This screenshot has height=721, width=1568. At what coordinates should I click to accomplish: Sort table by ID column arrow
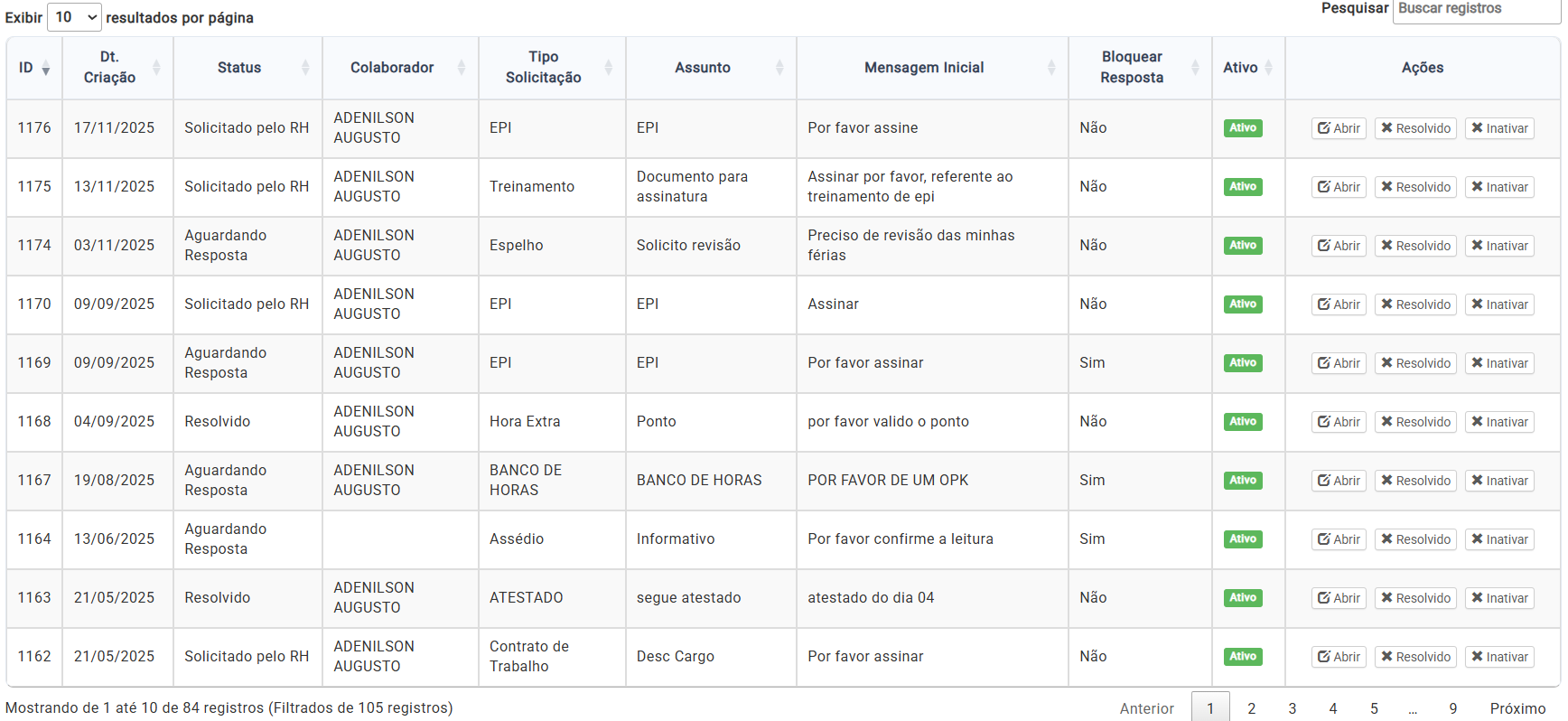pyautogui.click(x=45, y=69)
